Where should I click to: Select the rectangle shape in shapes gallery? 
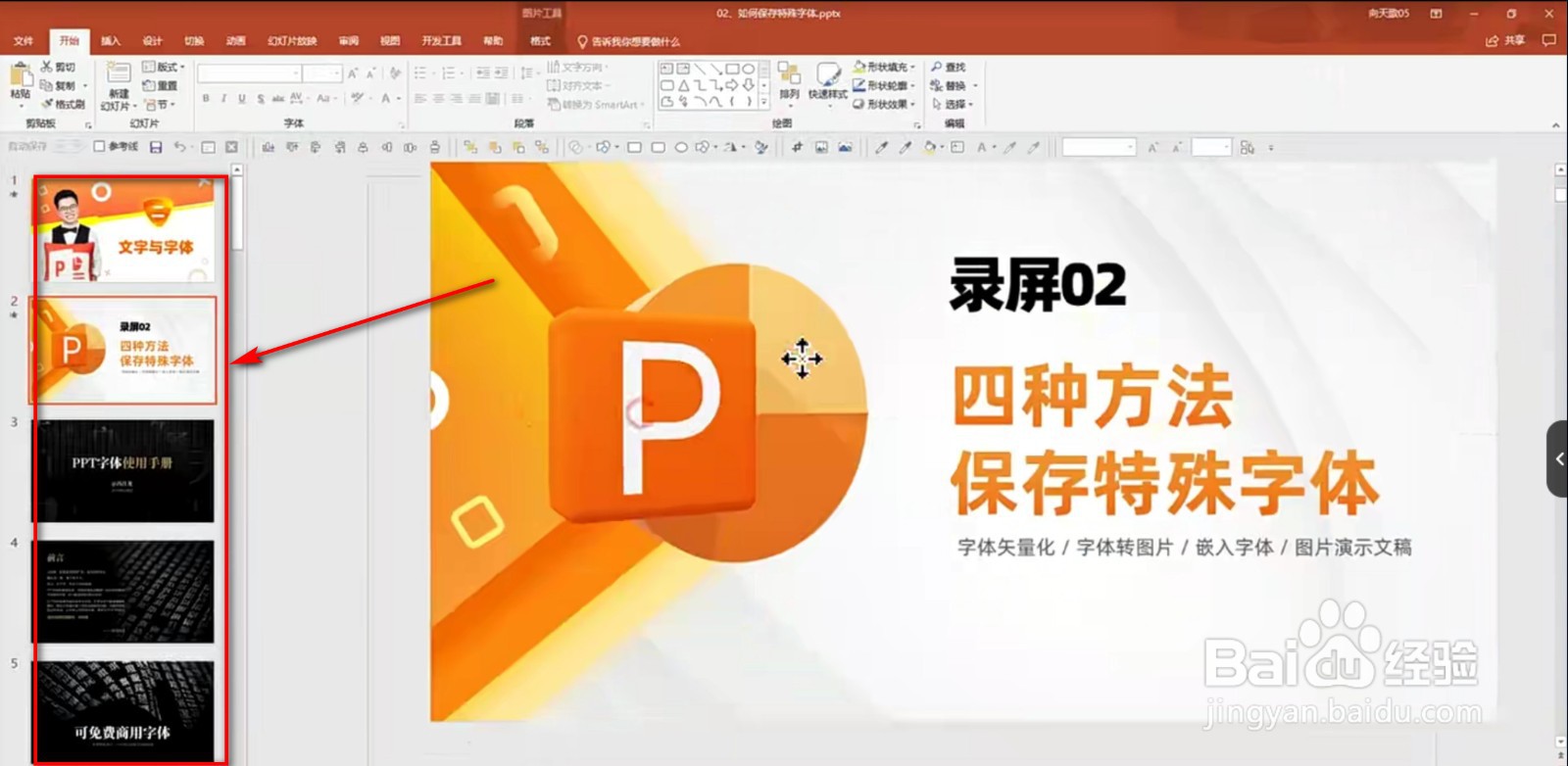point(732,70)
